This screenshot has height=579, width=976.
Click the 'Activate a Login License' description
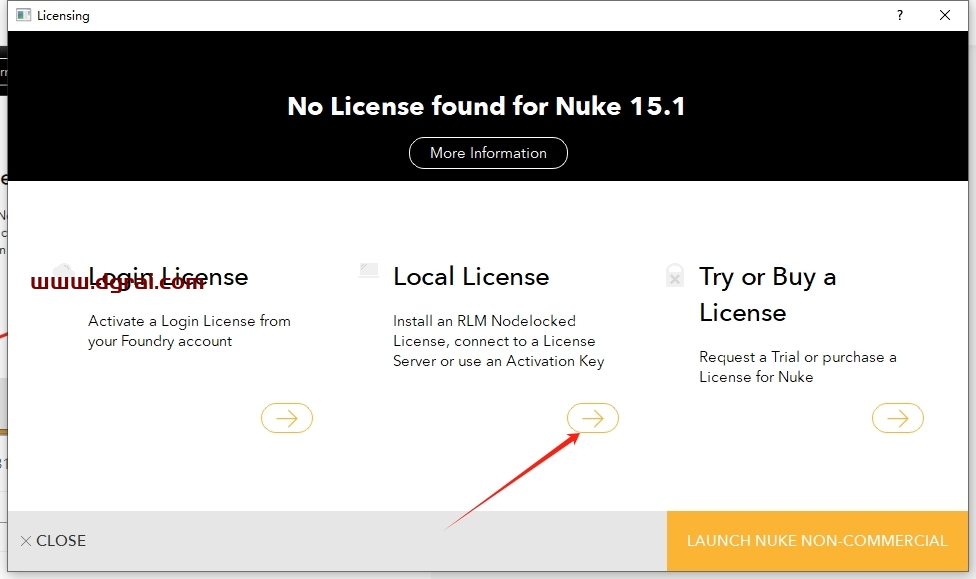(x=189, y=331)
